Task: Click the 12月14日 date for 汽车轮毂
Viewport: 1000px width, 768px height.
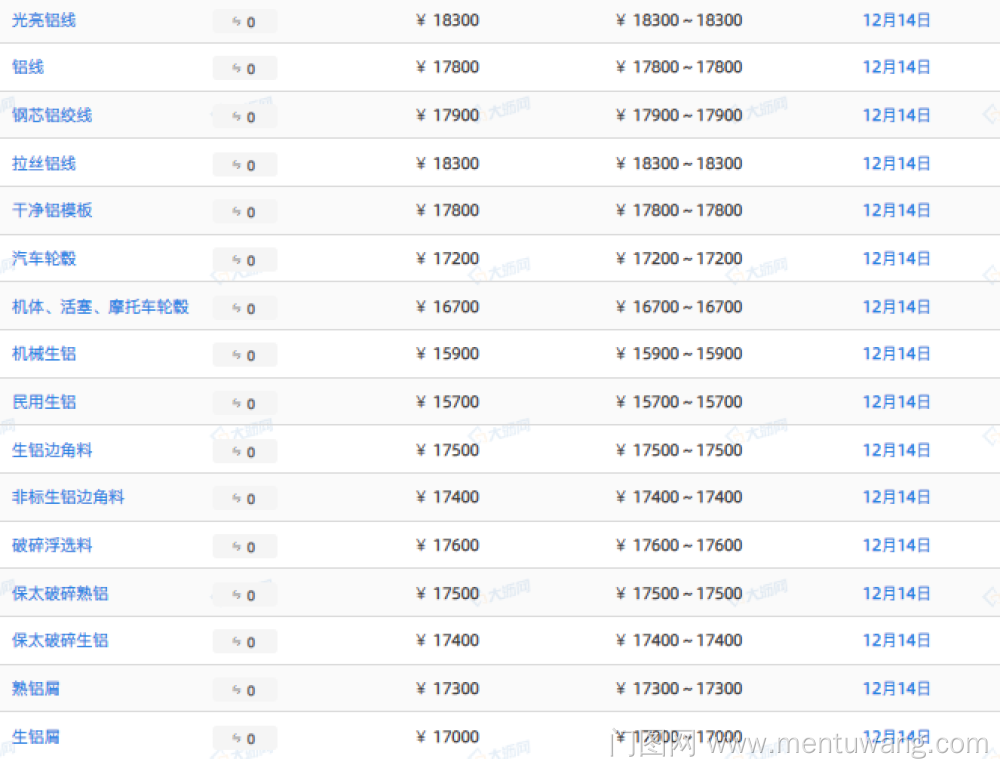Action: (x=896, y=259)
